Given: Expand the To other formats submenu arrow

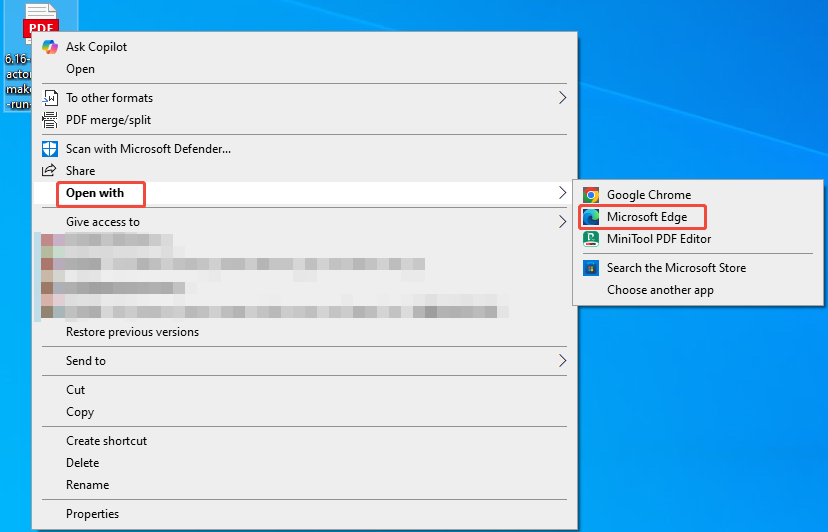Looking at the screenshot, I should (x=562, y=98).
